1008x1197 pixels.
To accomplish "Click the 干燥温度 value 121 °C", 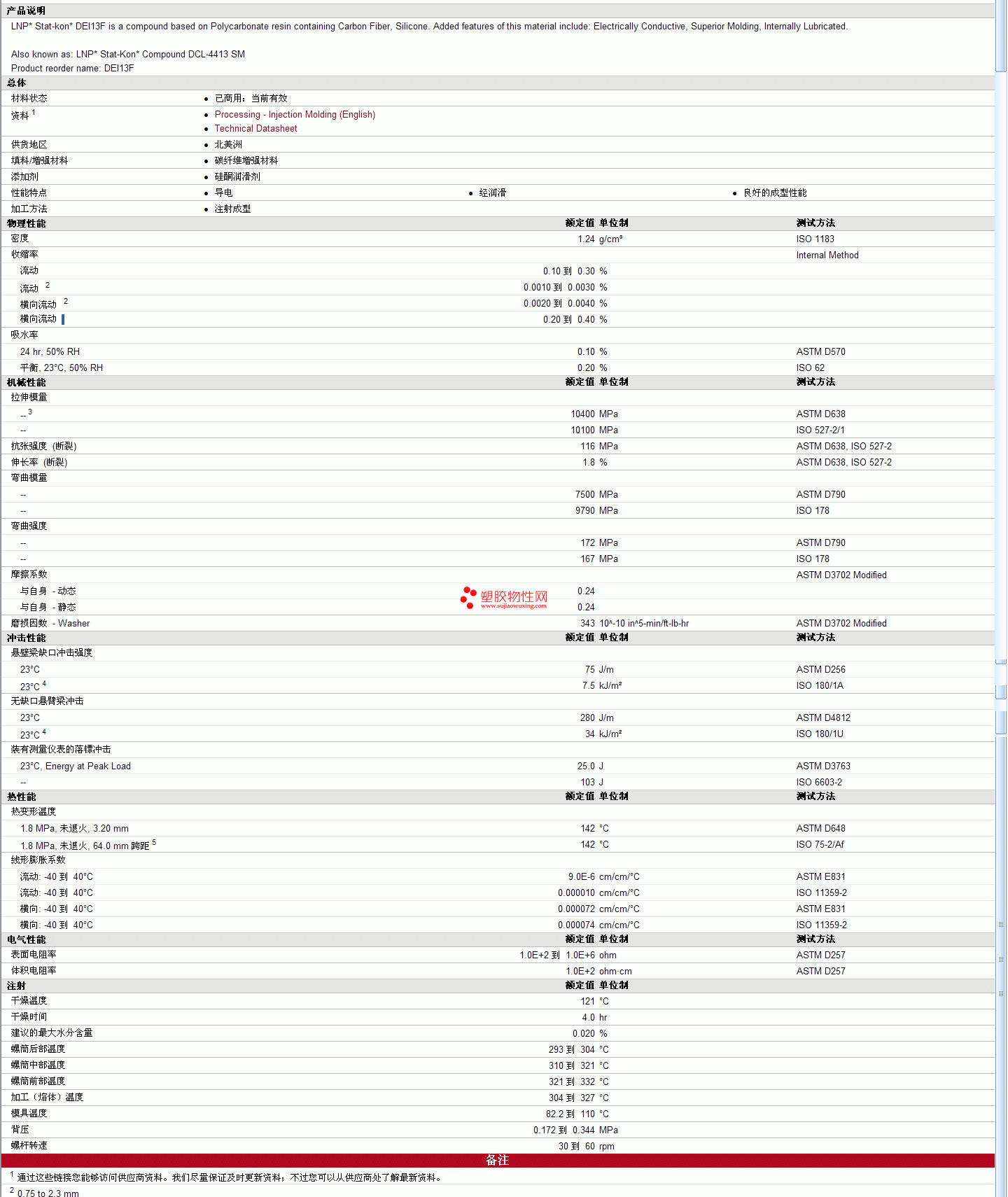I will 594,1002.
